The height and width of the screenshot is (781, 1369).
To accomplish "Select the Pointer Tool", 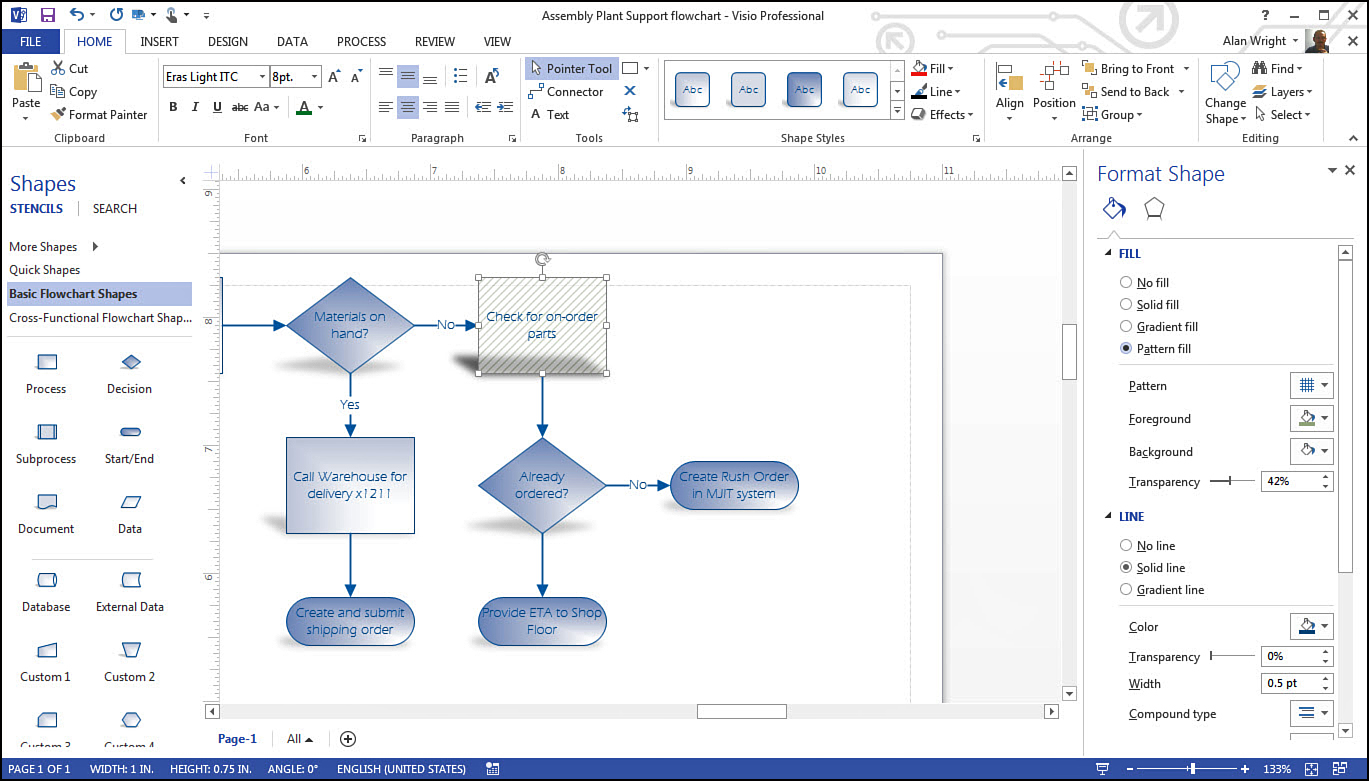I will (x=571, y=69).
